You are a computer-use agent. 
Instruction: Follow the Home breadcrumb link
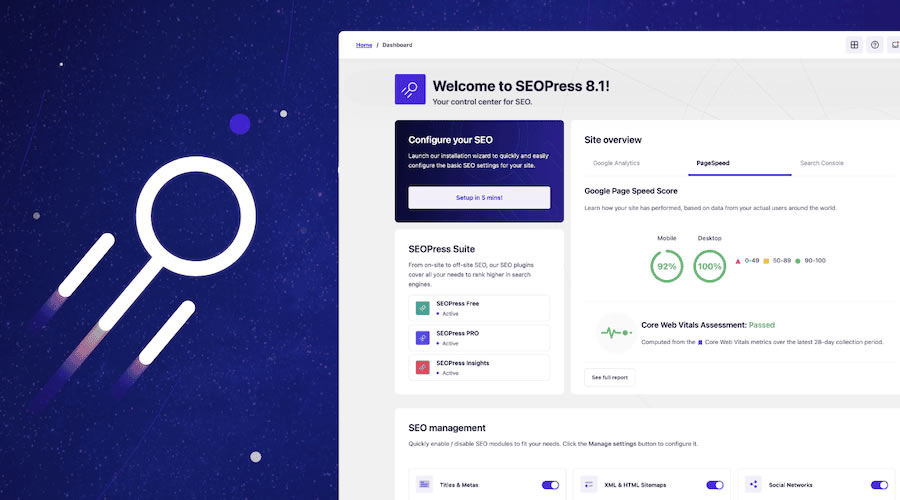(x=364, y=45)
